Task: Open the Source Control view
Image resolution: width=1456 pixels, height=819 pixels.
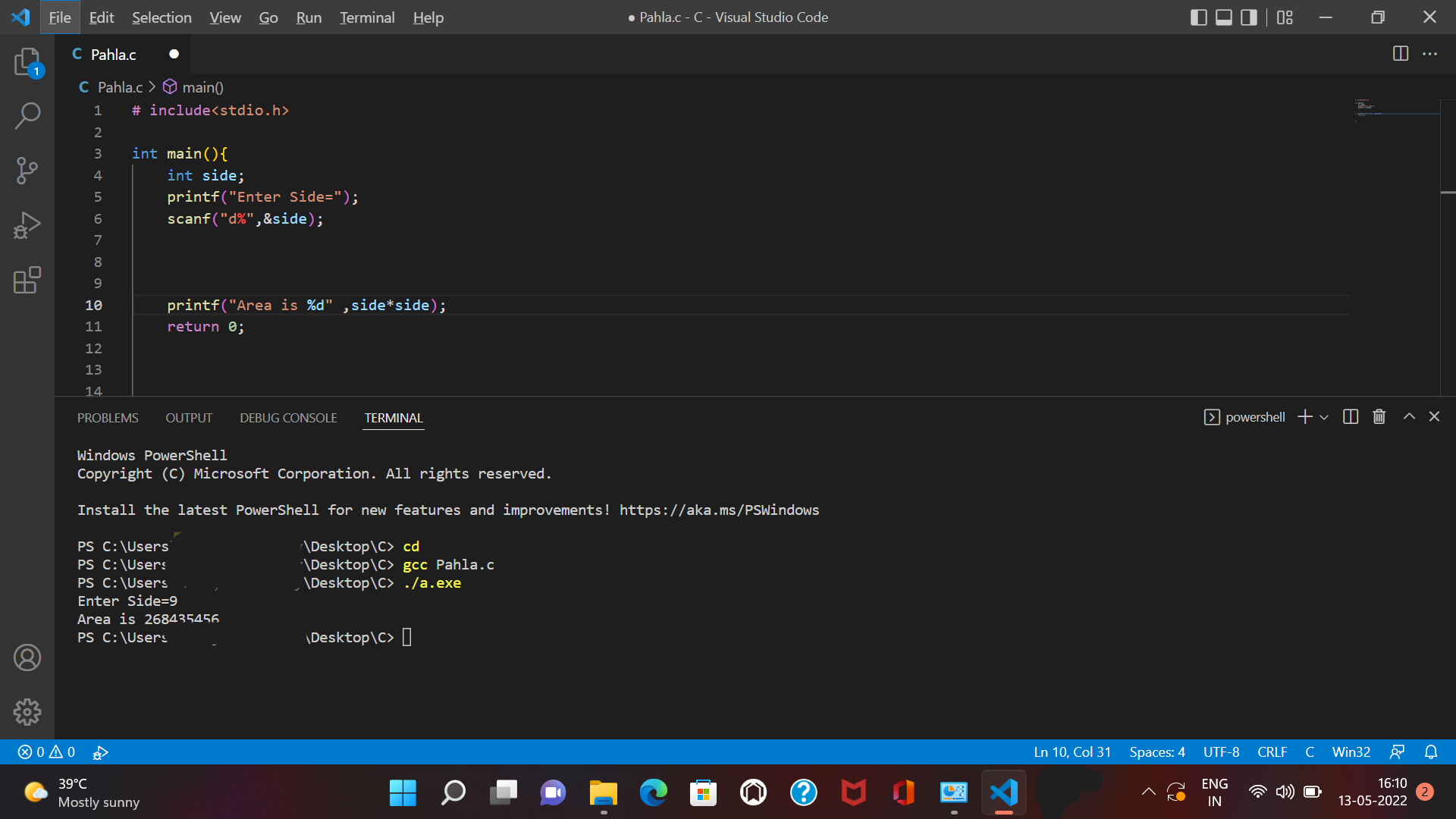Action: coord(27,171)
